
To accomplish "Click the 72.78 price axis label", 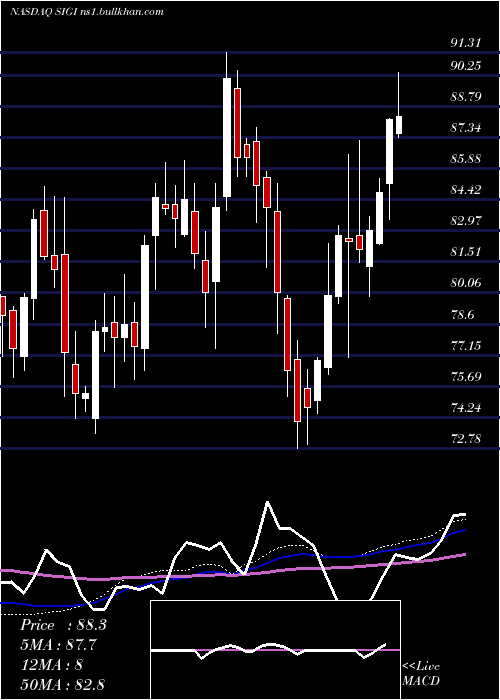I will pos(466,438).
